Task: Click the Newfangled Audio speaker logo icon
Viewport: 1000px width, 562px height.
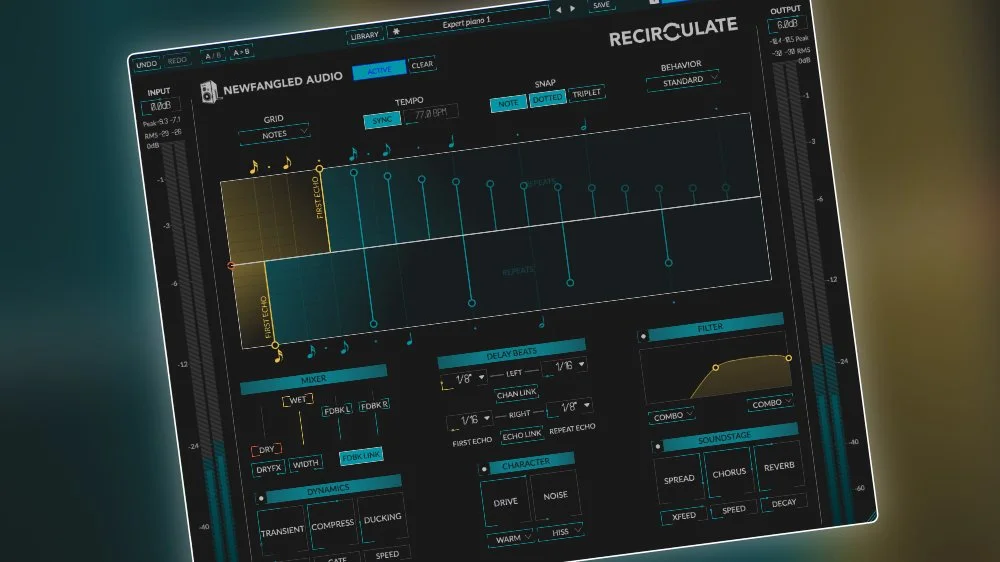Action: tap(209, 92)
